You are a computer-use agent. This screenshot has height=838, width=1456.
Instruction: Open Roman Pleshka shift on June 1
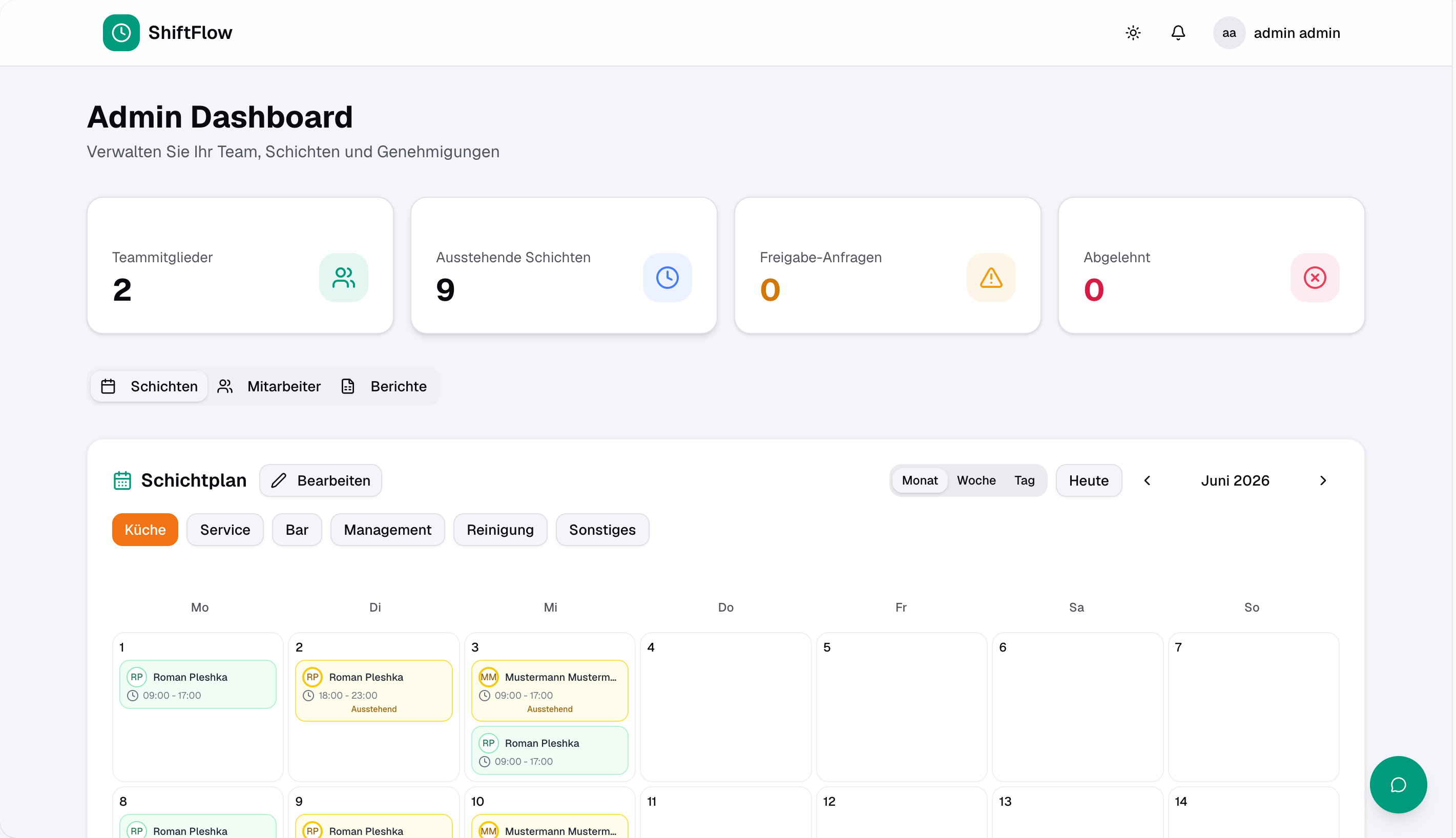tap(198, 684)
